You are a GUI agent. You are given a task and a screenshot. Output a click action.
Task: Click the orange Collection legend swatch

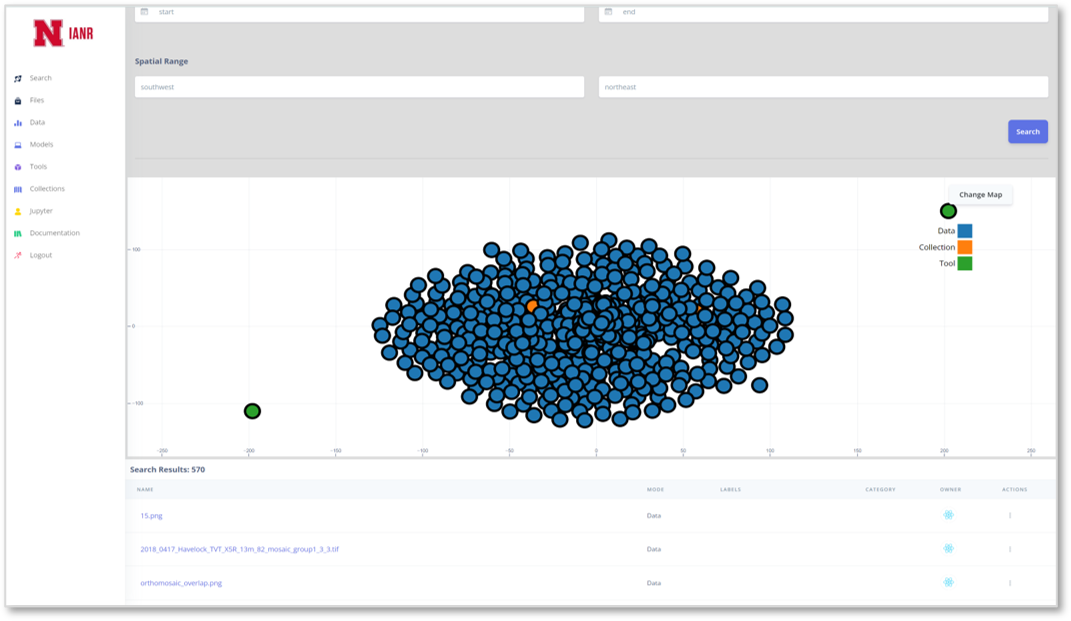[964, 247]
